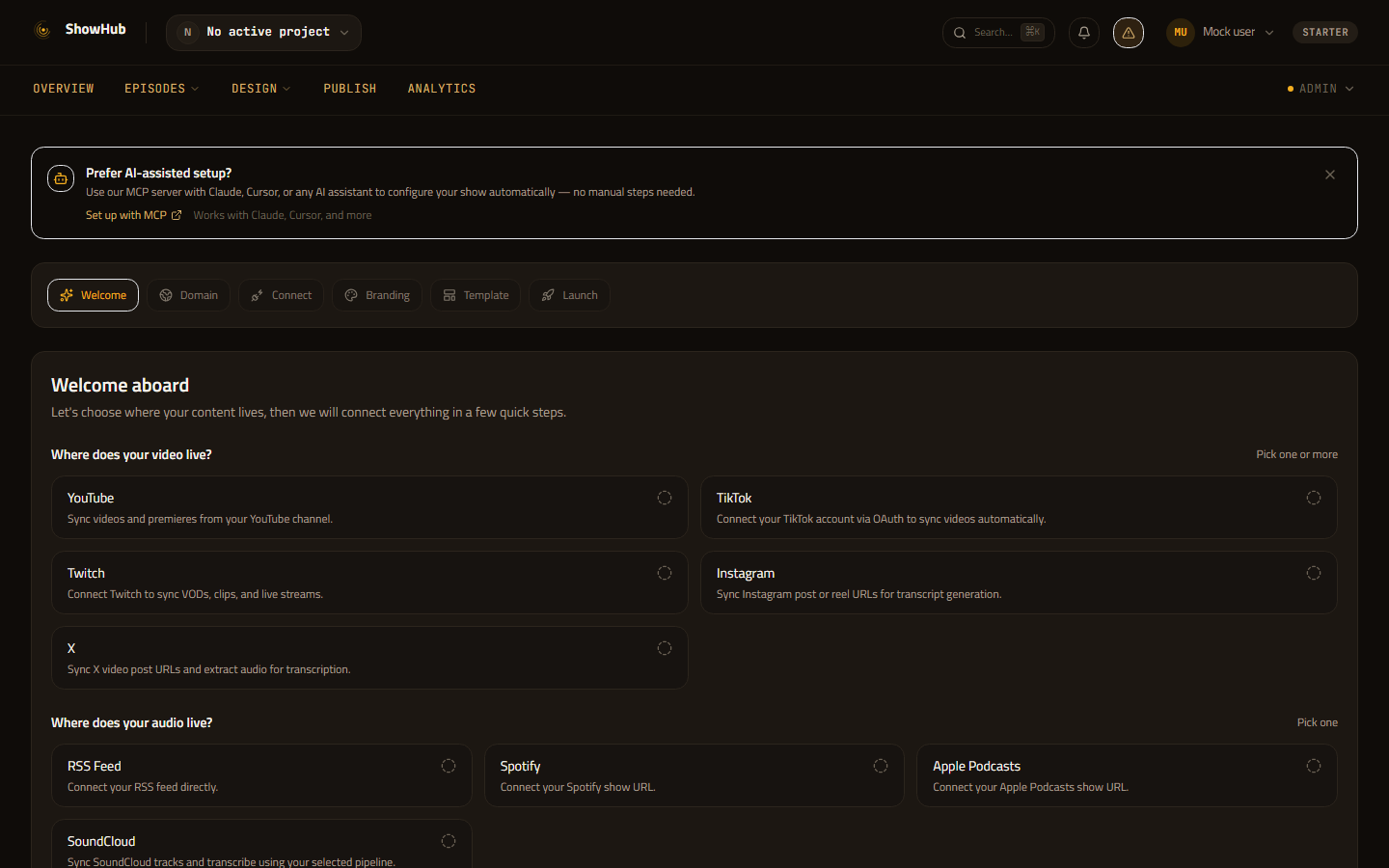Expand the Design menu
This screenshot has width=1389, height=868.
(x=261, y=89)
